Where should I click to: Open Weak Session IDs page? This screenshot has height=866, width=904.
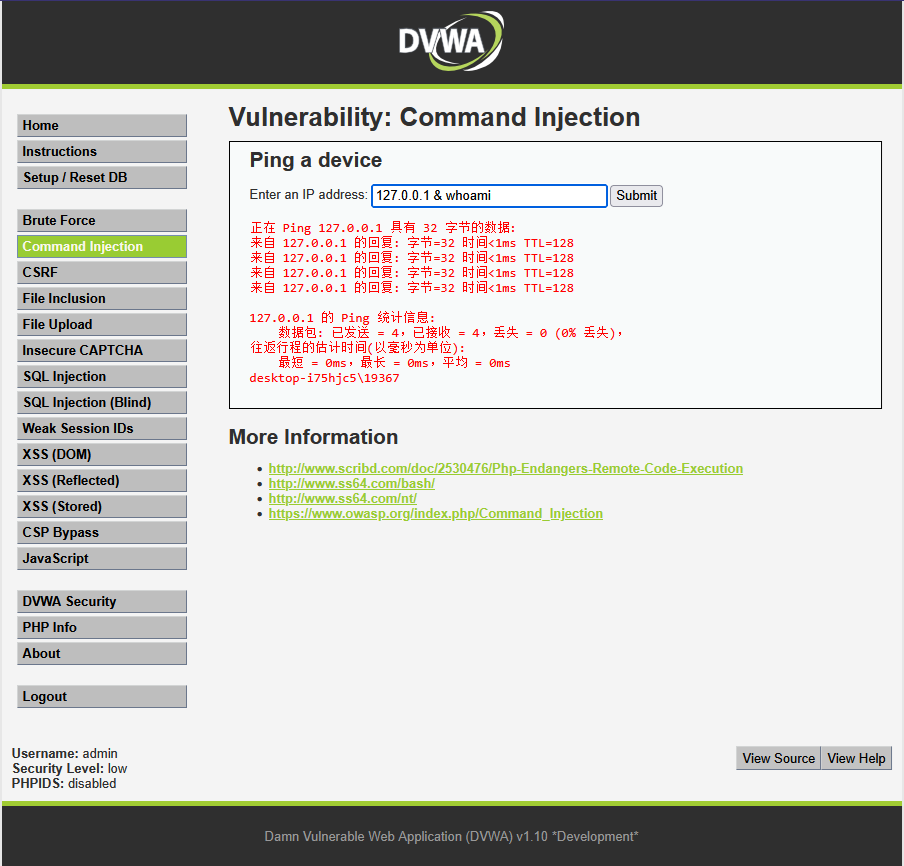[102, 428]
